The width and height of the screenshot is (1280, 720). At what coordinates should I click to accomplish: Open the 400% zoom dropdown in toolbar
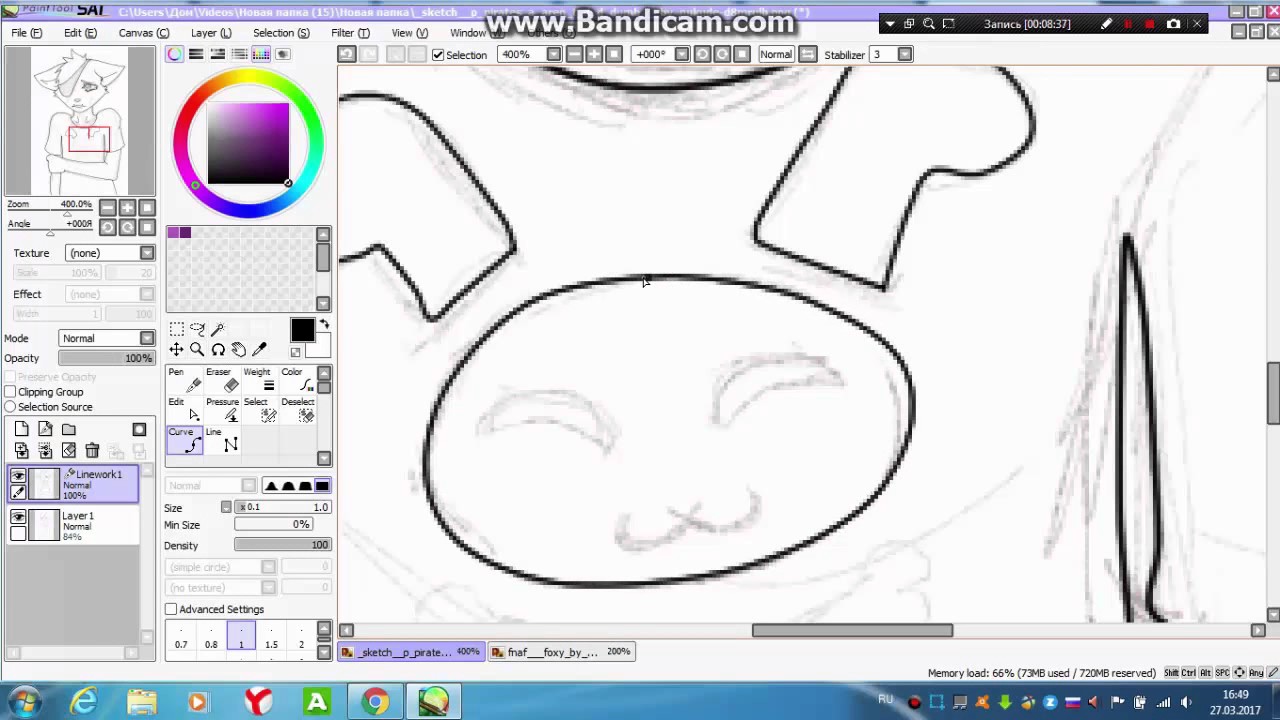click(x=554, y=54)
